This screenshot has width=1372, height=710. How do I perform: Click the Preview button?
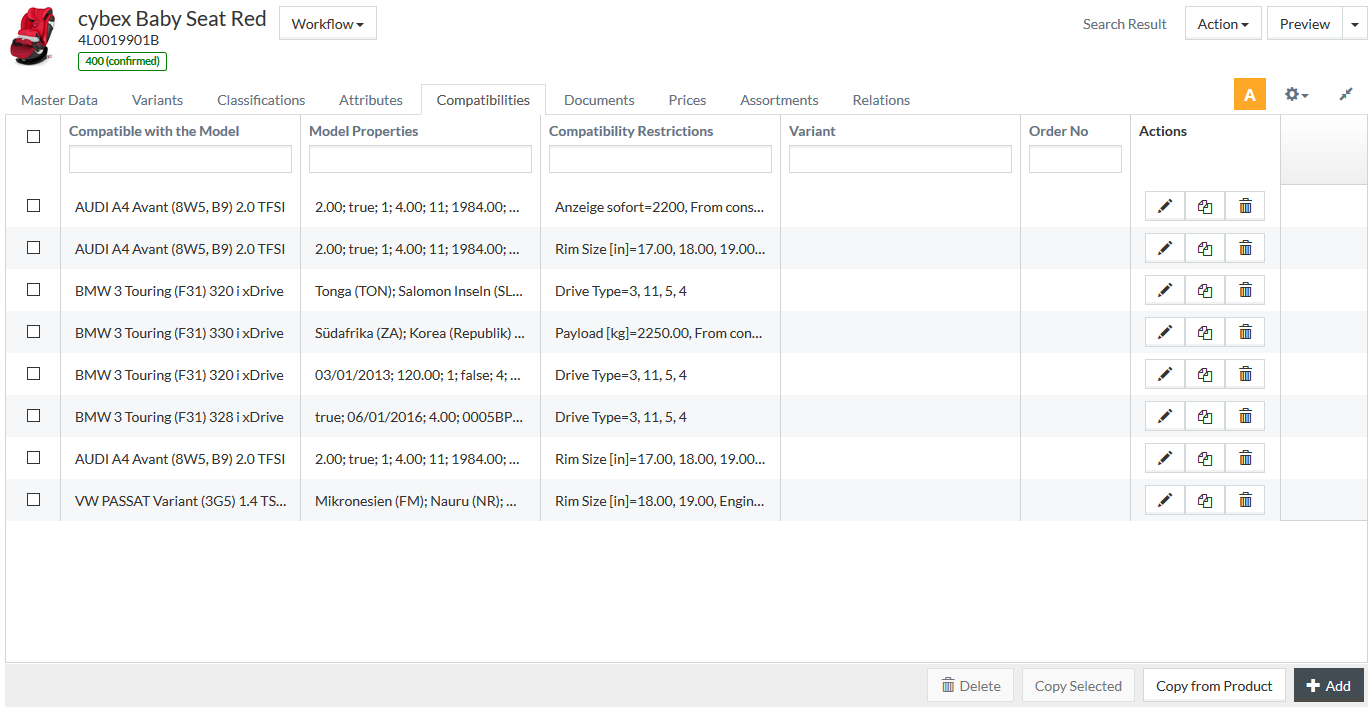click(x=1305, y=24)
